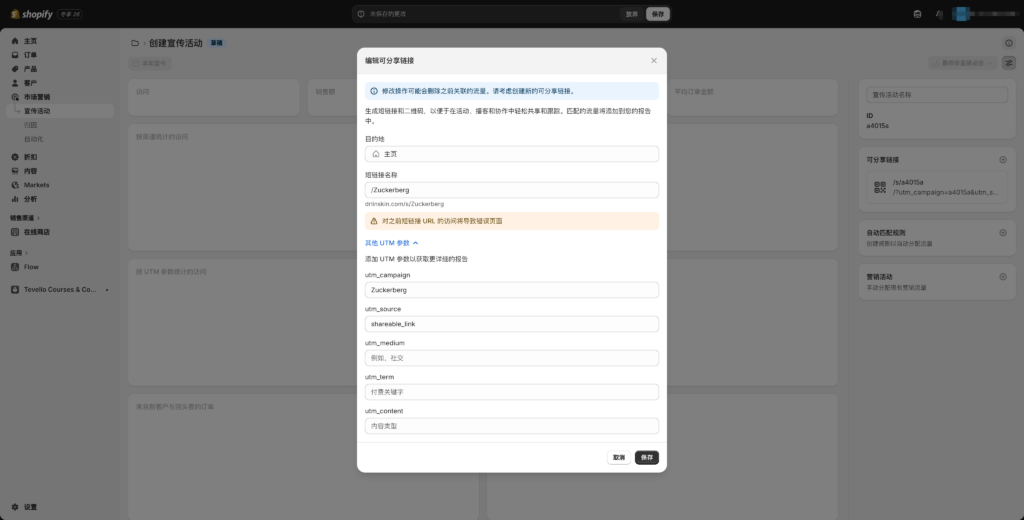The width and height of the screenshot is (1024, 520).
Task: Click the Markets globe icon
Action: click(15, 185)
